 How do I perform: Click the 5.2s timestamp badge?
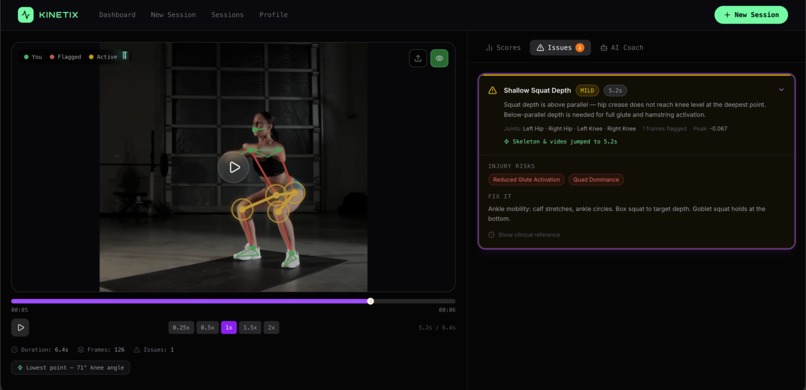pos(615,90)
